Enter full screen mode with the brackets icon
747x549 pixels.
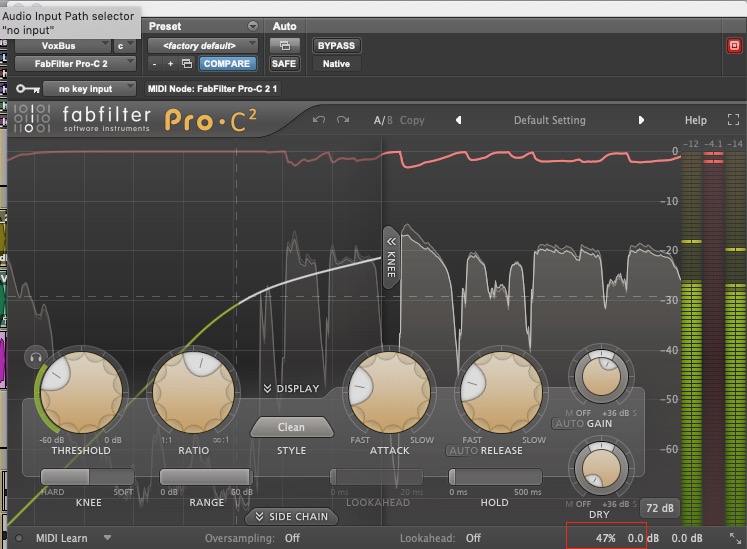pyautogui.click(x=733, y=120)
